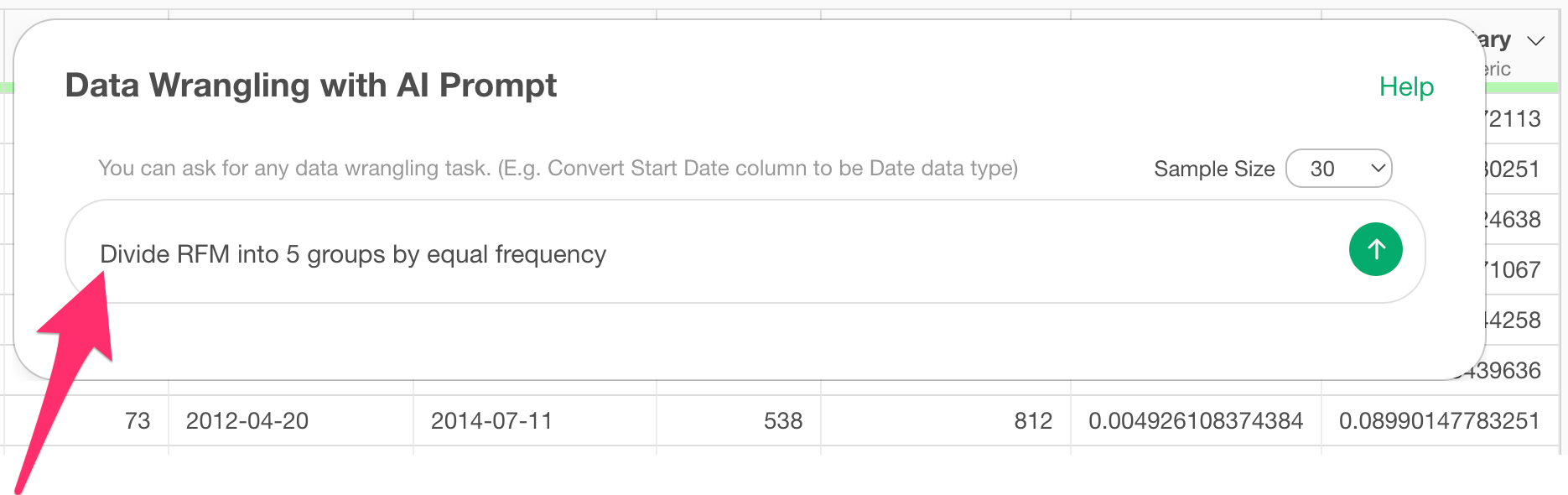Click in the AI prompt text field

pyautogui.click(x=713, y=253)
